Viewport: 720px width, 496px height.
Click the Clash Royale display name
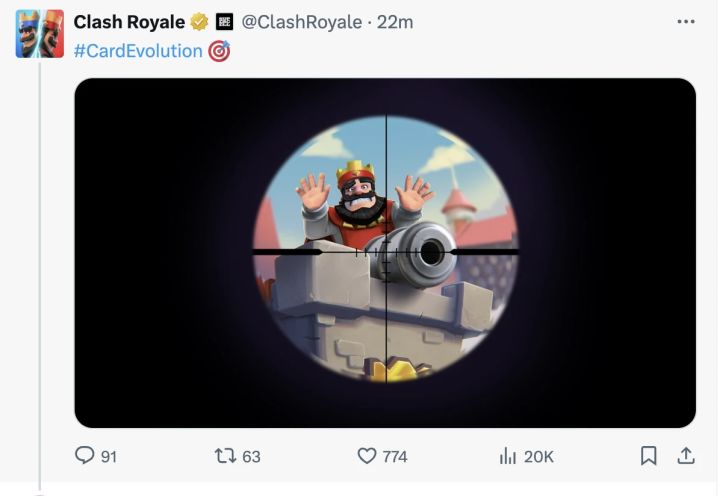click(129, 23)
